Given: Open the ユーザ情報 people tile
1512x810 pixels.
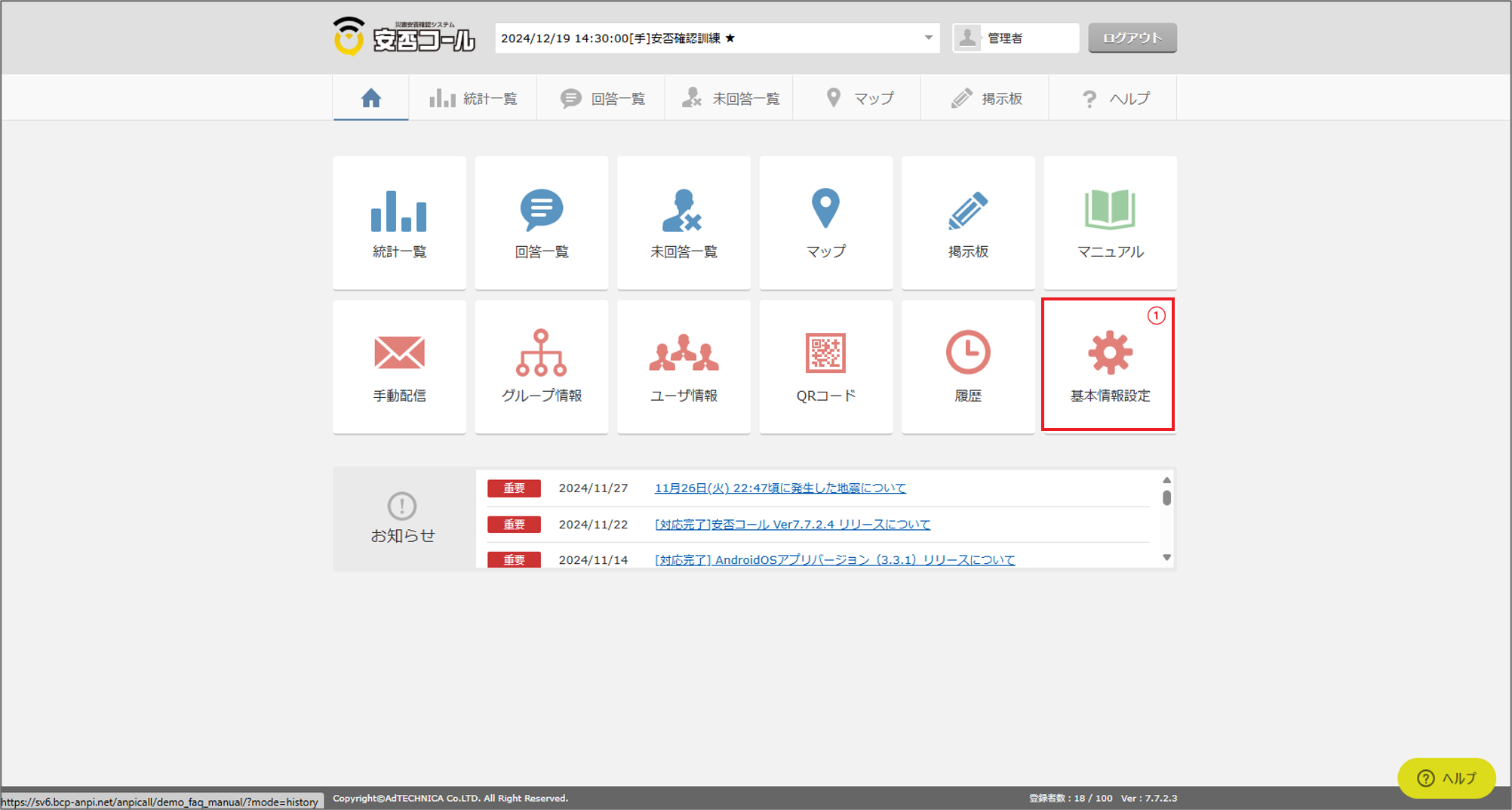Looking at the screenshot, I should tap(684, 367).
